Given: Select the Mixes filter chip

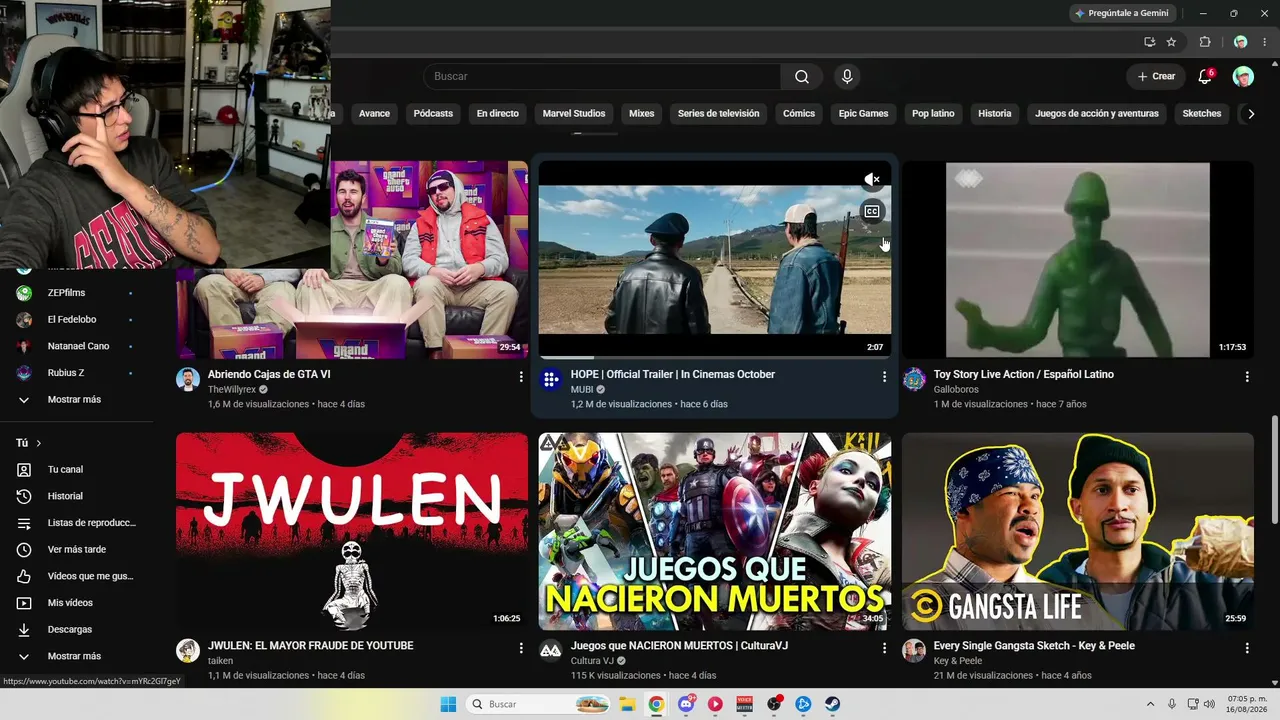Looking at the screenshot, I should pyautogui.click(x=642, y=114).
